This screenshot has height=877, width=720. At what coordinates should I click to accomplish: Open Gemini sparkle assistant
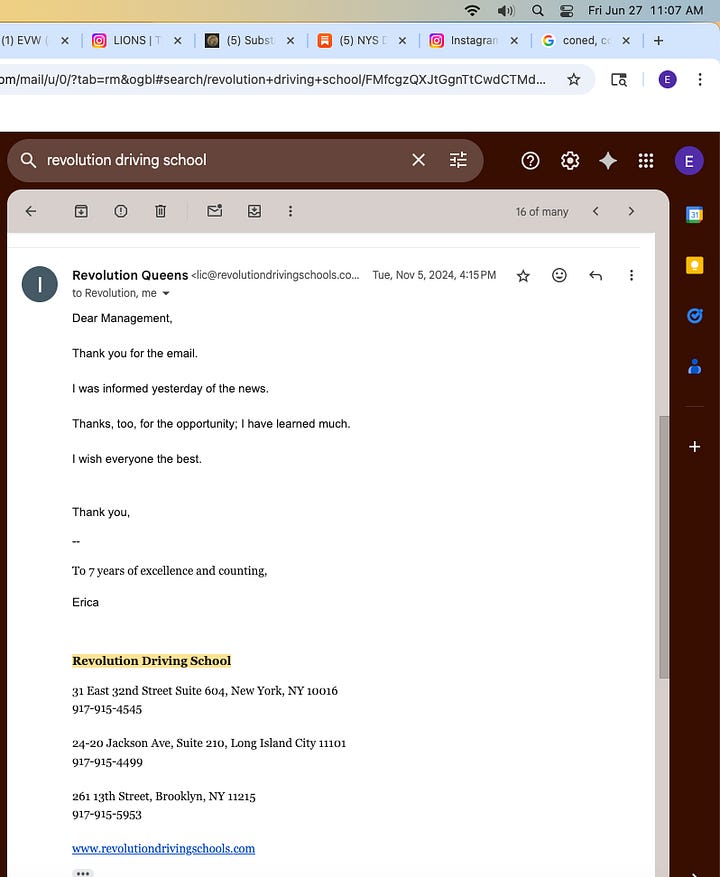pyautogui.click(x=608, y=161)
